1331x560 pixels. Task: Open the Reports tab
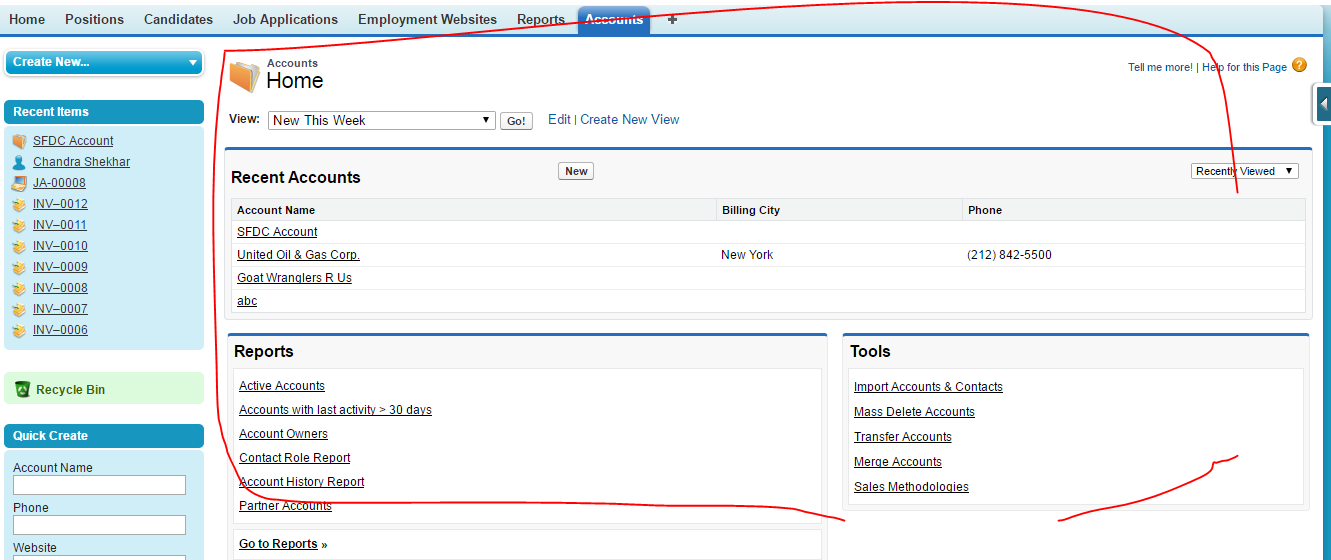(541, 19)
